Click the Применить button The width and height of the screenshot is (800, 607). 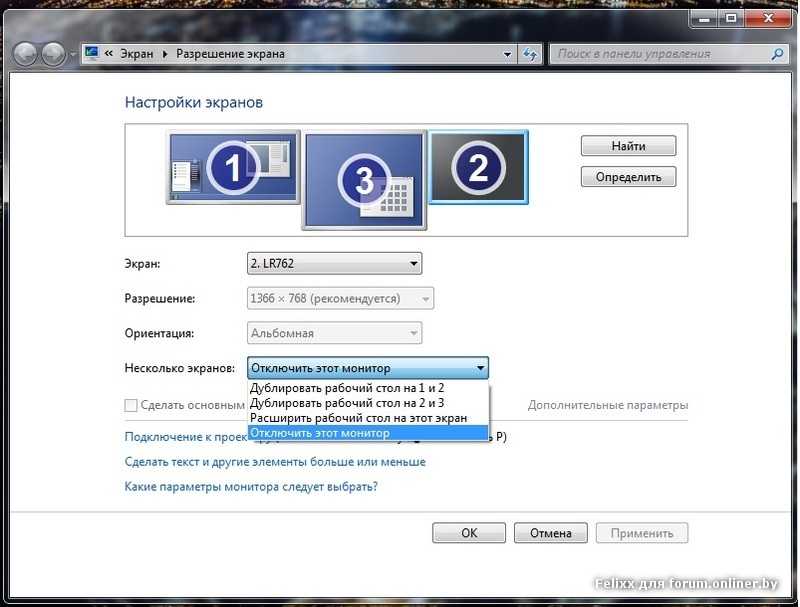[x=642, y=533]
